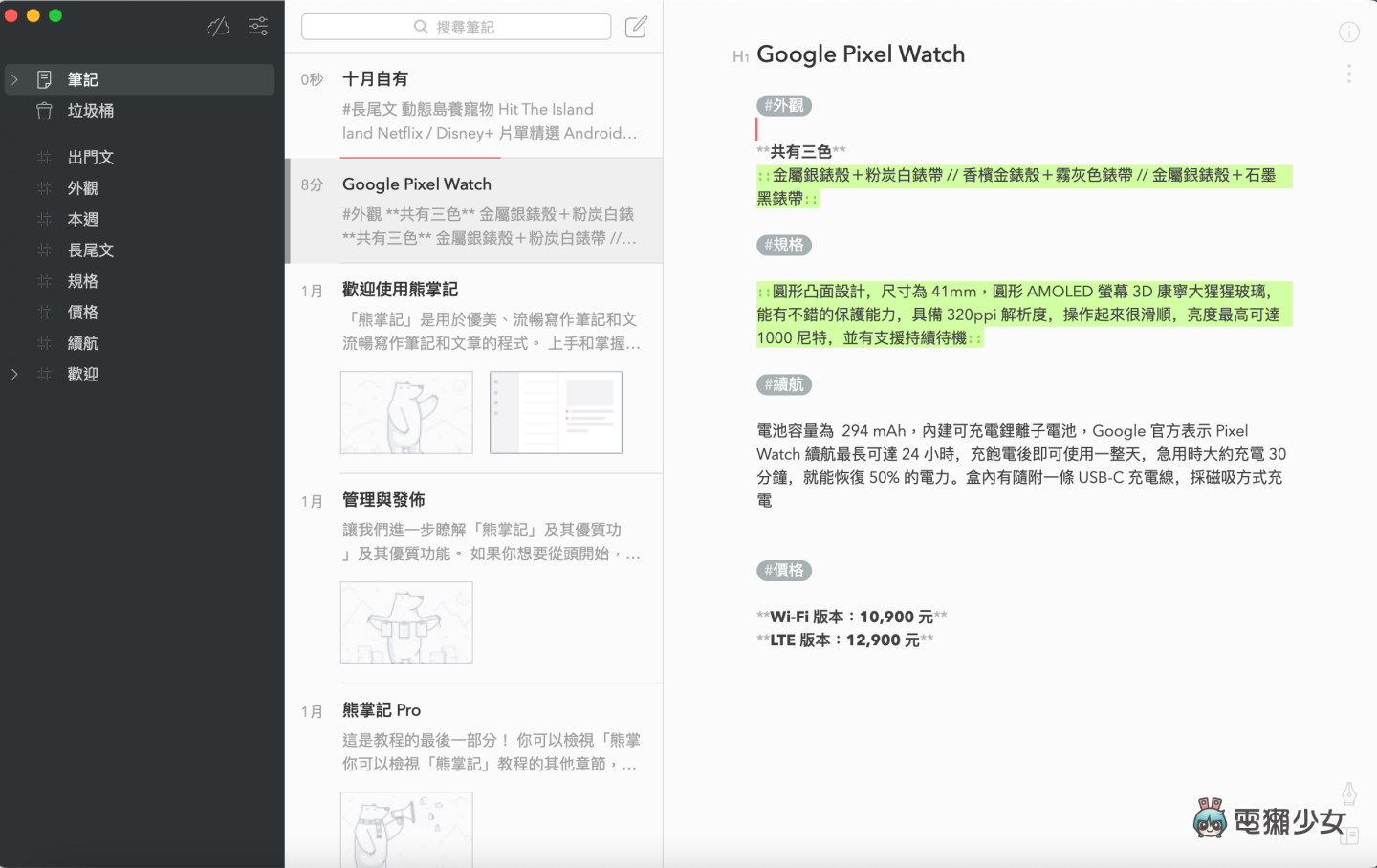This screenshot has width=1377, height=868.
Task: Click the hashtag icon beside 本週
Action: point(44,220)
